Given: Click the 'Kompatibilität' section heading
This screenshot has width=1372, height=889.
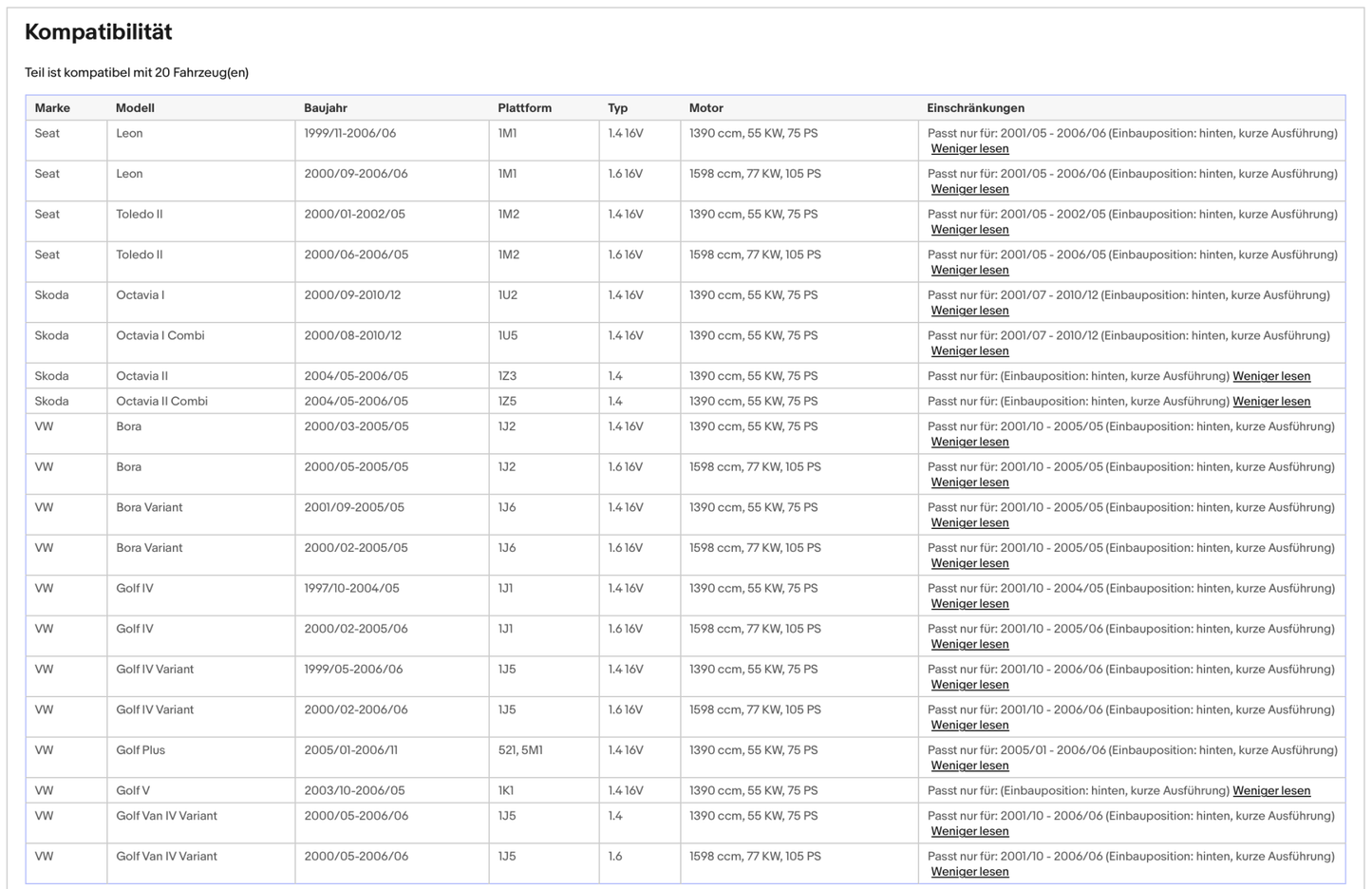Looking at the screenshot, I should click(x=99, y=32).
